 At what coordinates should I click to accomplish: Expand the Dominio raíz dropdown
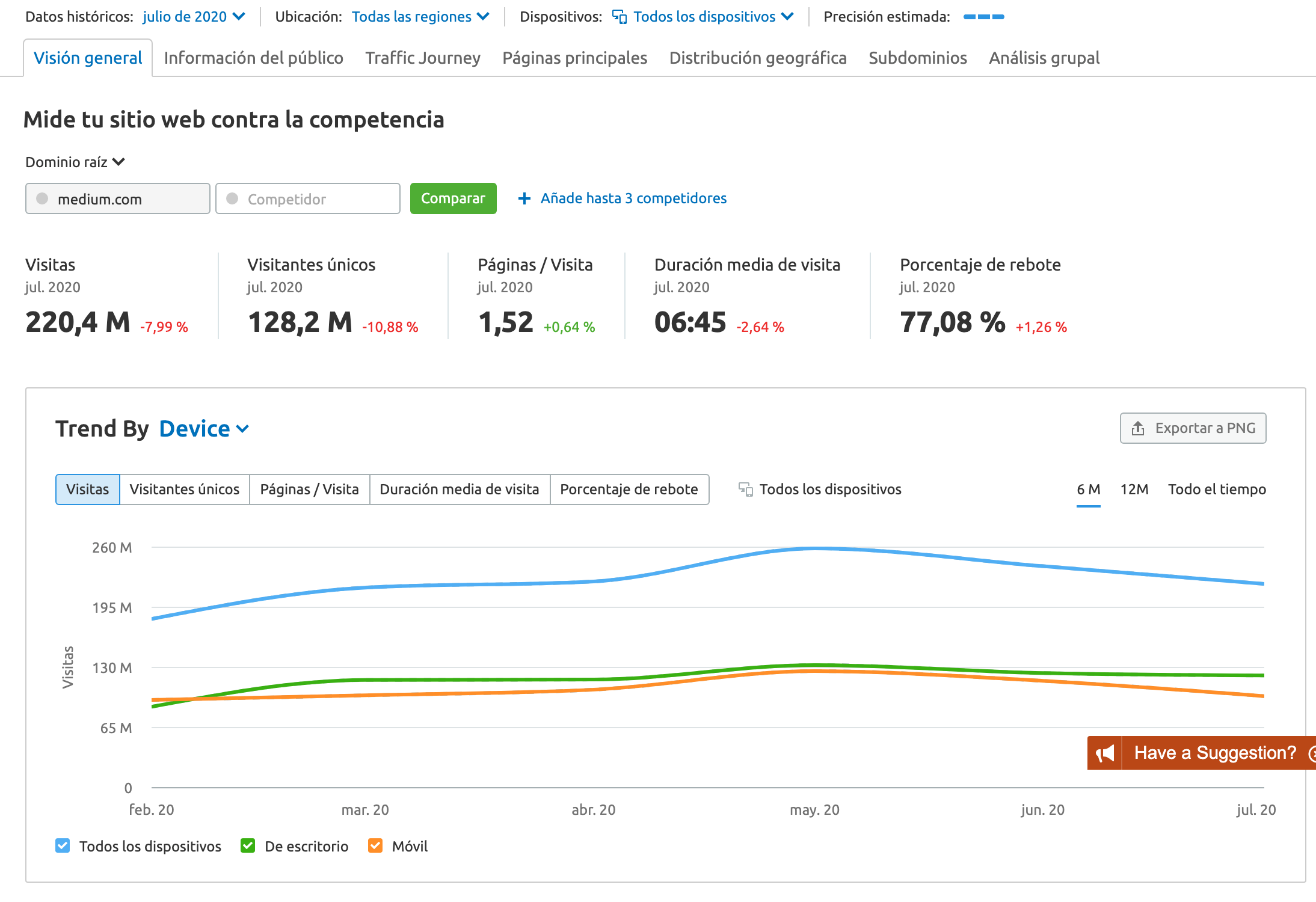pyautogui.click(x=75, y=162)
